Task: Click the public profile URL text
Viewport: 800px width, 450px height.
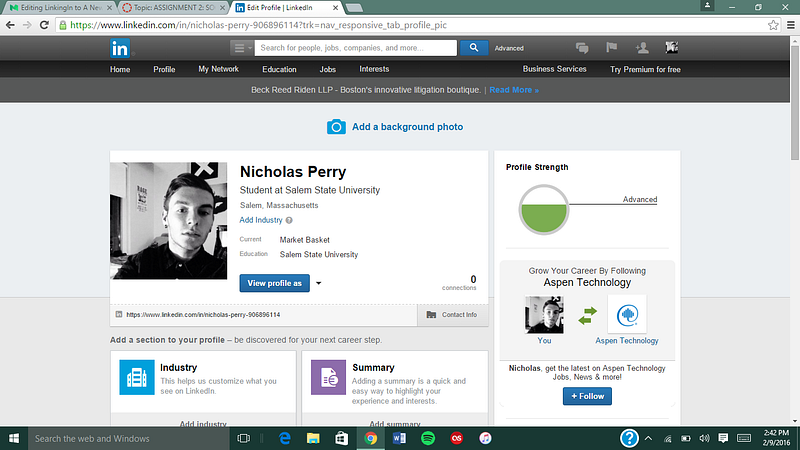Action: (x=203, y=315)
